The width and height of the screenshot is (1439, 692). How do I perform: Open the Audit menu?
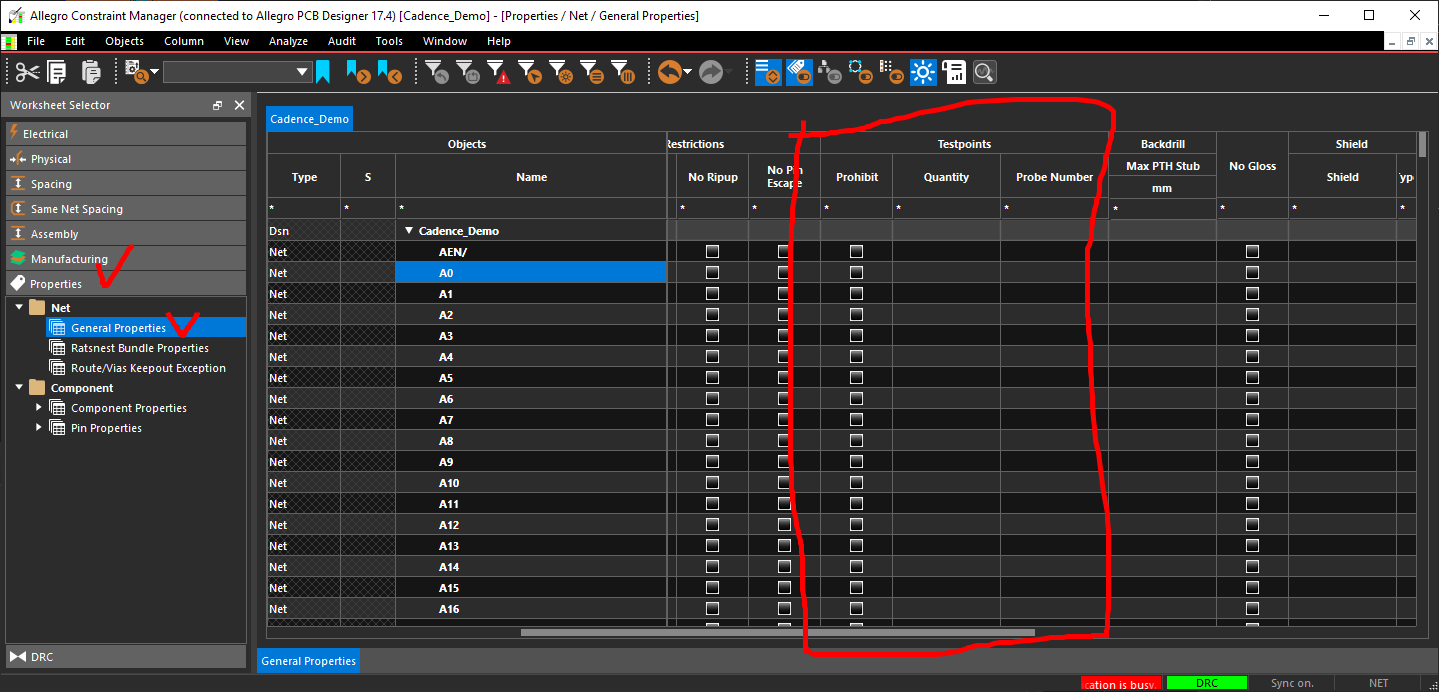[341, 41]
